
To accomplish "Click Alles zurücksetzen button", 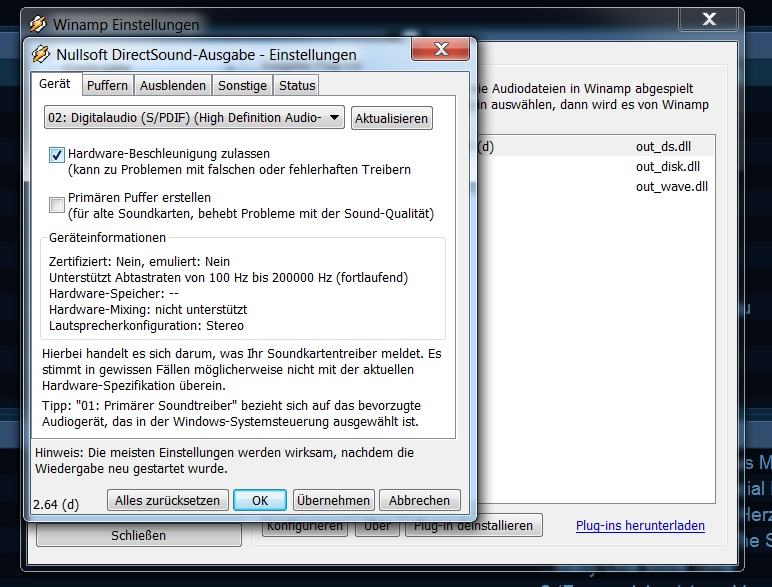I will click(168, 500).
